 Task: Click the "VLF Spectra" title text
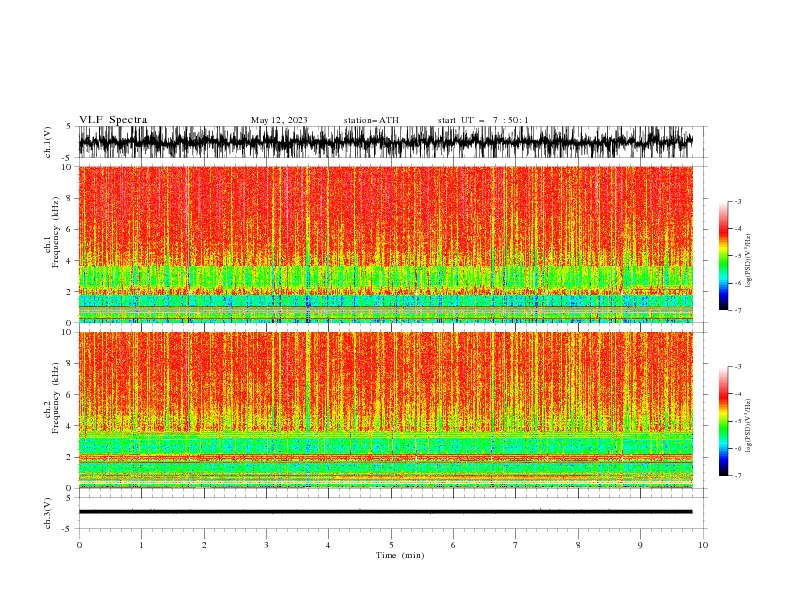click(113, 120)
